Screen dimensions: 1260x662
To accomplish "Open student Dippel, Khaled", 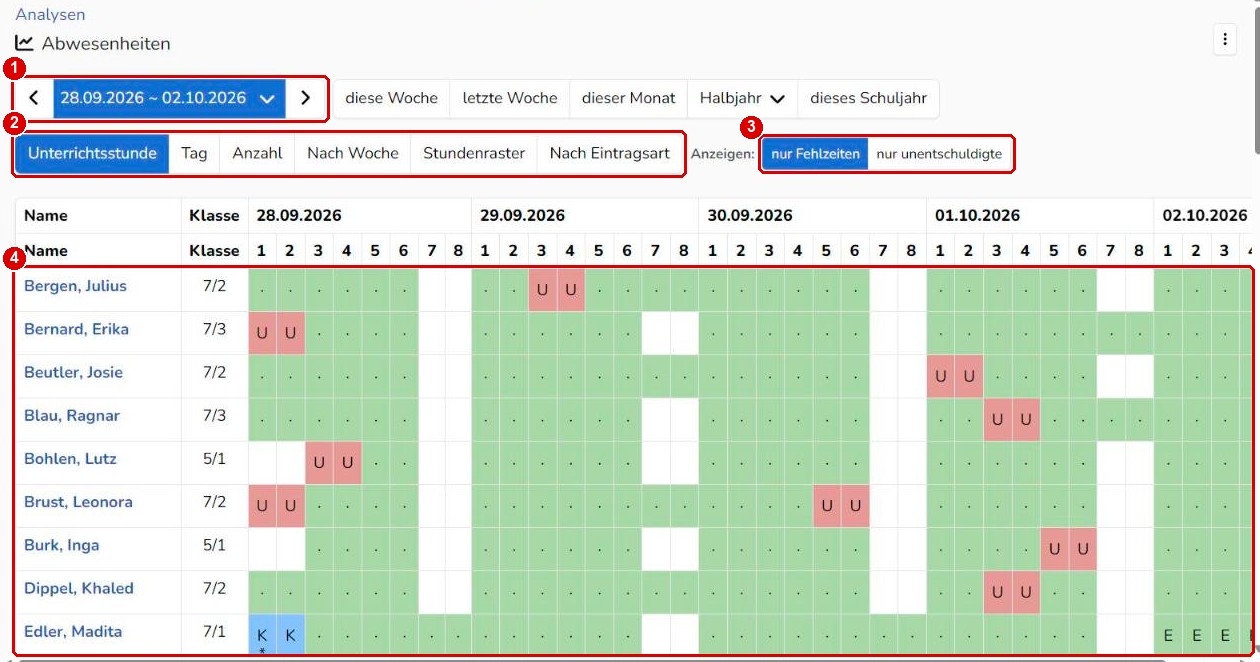I will [79, 588].
